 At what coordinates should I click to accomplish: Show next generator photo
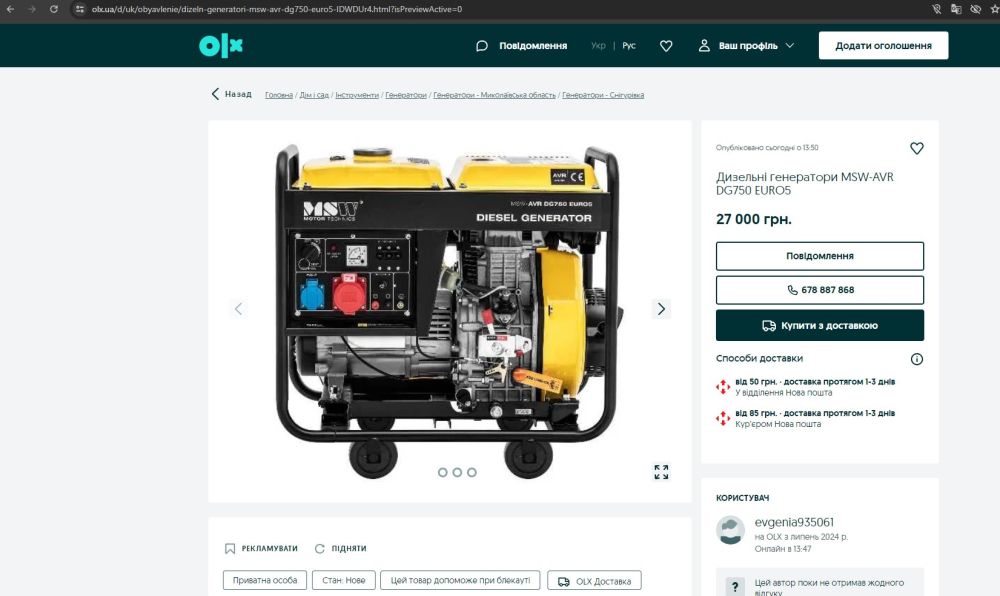tap(661, 309)
